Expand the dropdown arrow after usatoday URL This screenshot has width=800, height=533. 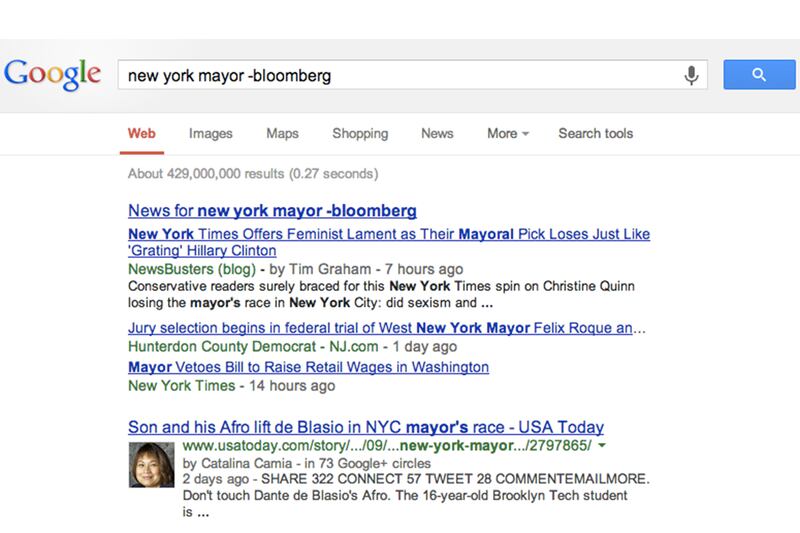601,446
